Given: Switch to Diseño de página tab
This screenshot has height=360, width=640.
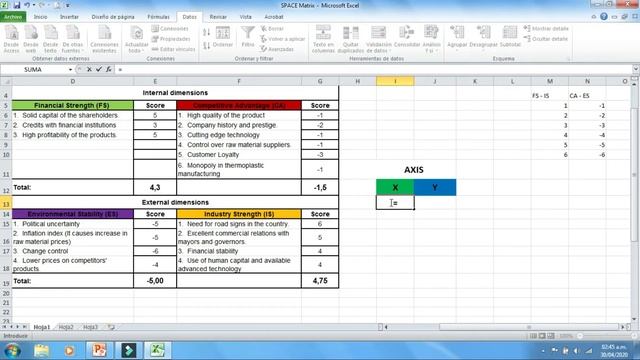Looking at the screenshot, I should point(113,17).
